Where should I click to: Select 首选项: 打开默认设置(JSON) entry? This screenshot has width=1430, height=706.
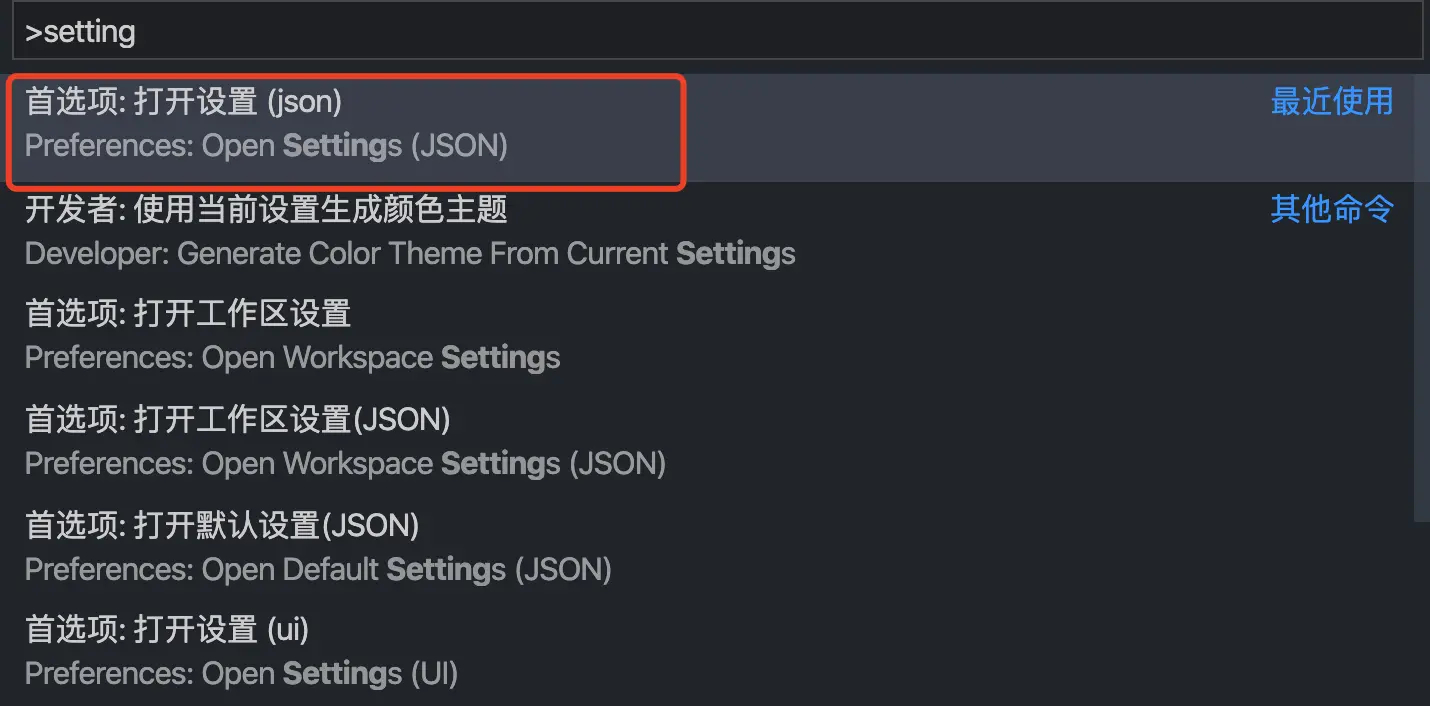[x=222, y=525]
